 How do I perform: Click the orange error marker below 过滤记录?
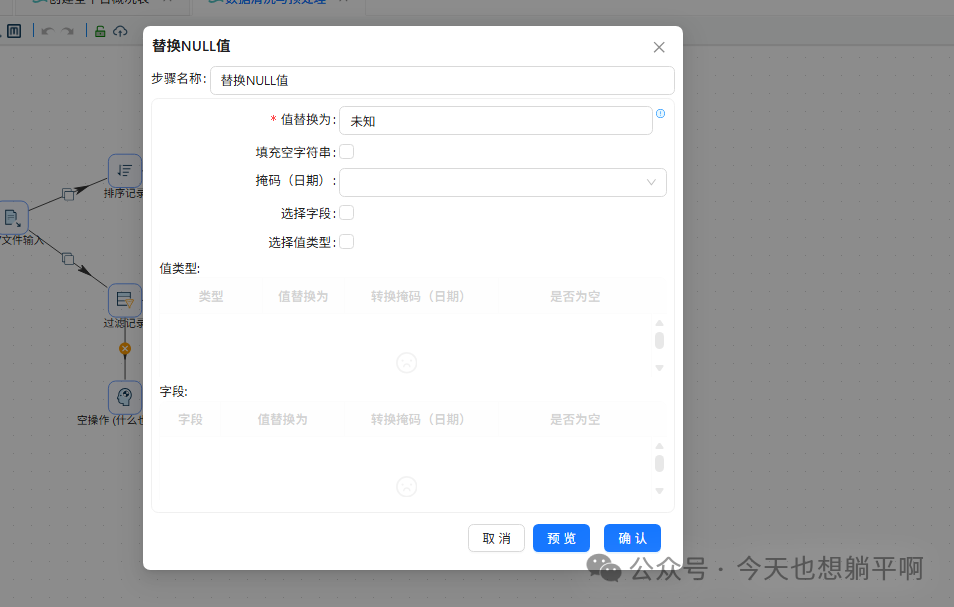[x=125, y=349]
